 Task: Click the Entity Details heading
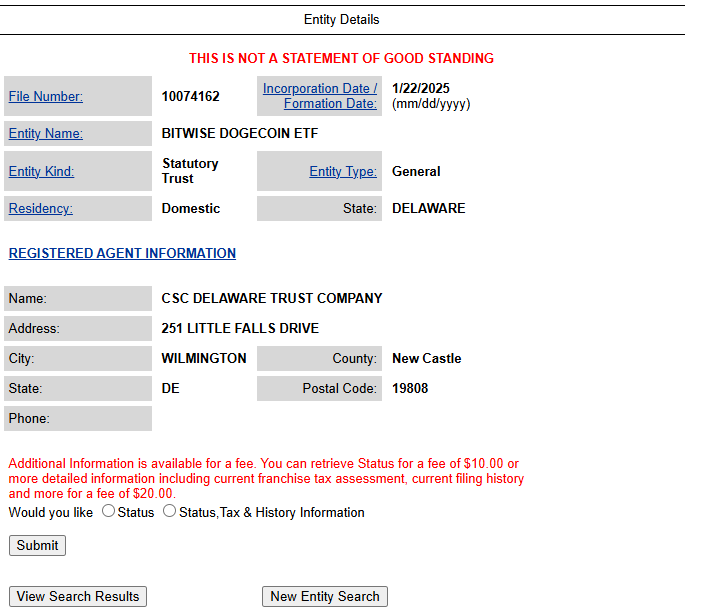(342, 20)
